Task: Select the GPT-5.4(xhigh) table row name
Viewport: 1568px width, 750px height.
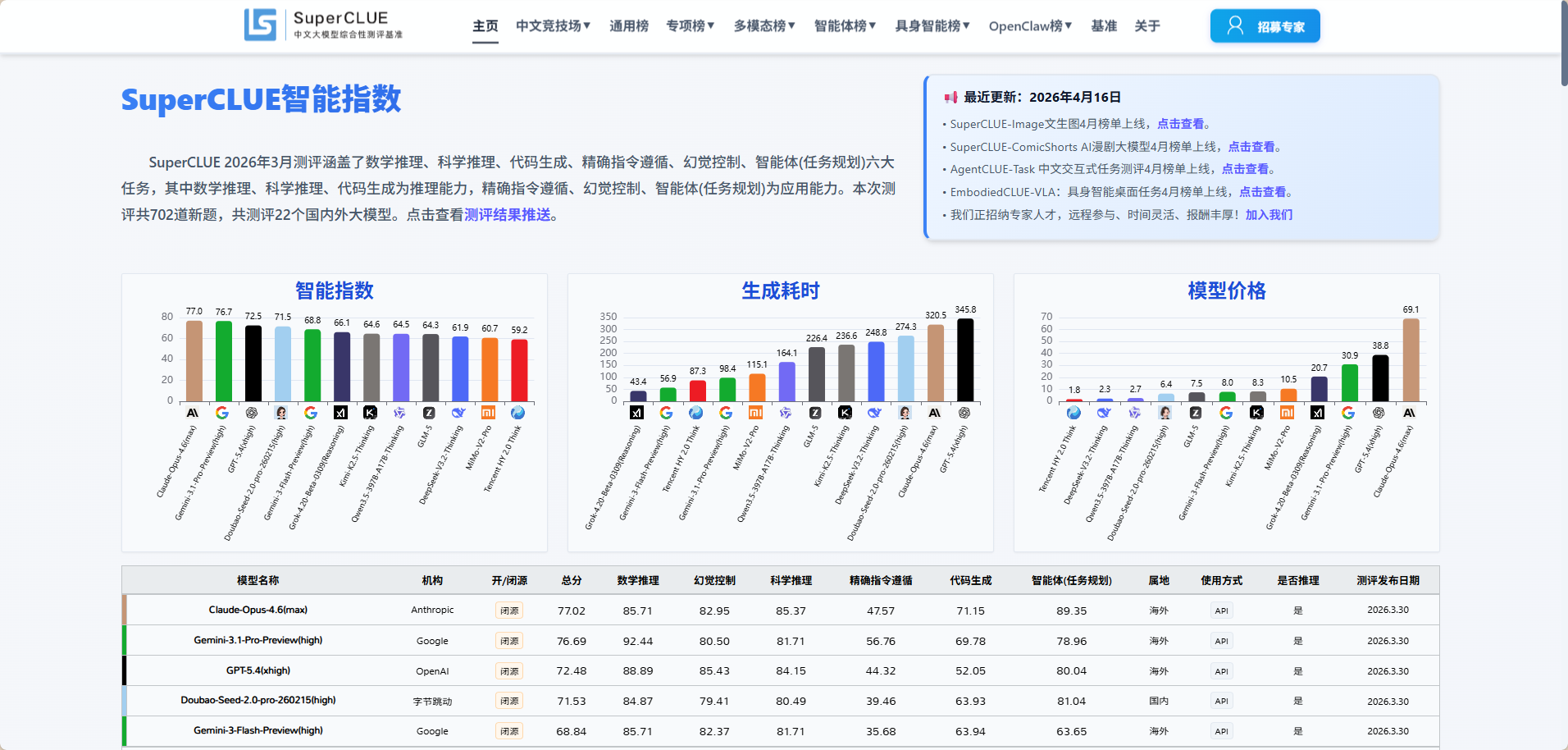Action: [258, 670]
